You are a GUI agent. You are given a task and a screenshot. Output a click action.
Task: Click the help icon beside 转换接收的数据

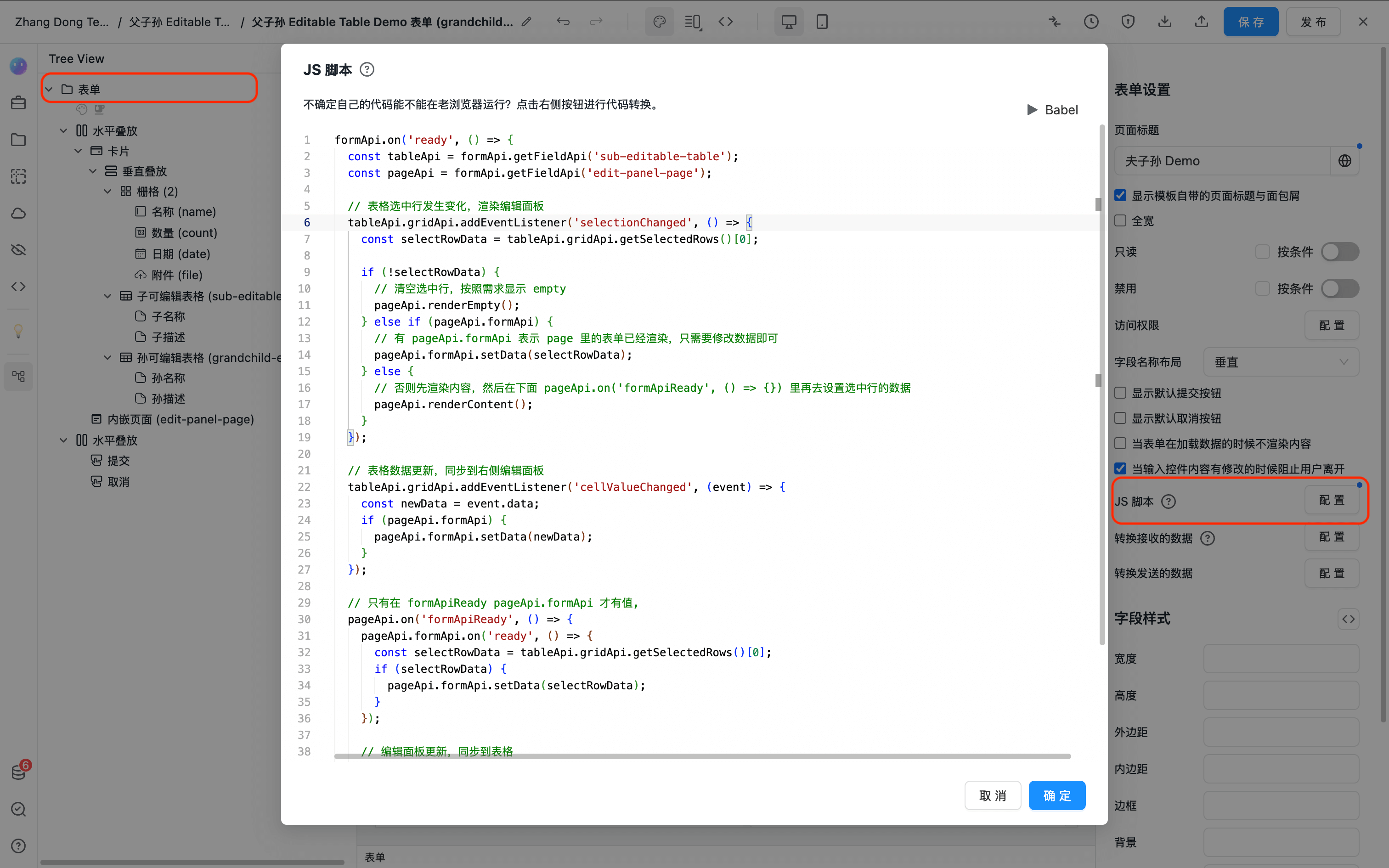(1208, 538)
